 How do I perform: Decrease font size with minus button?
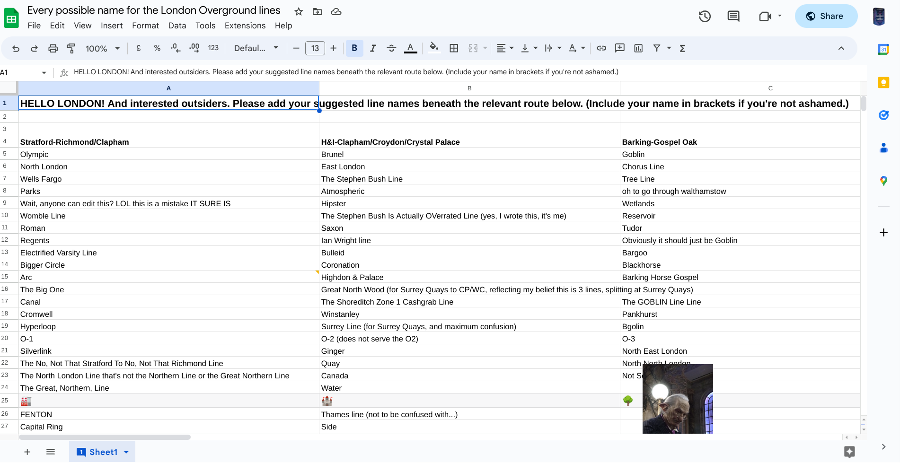click(296, 49)
